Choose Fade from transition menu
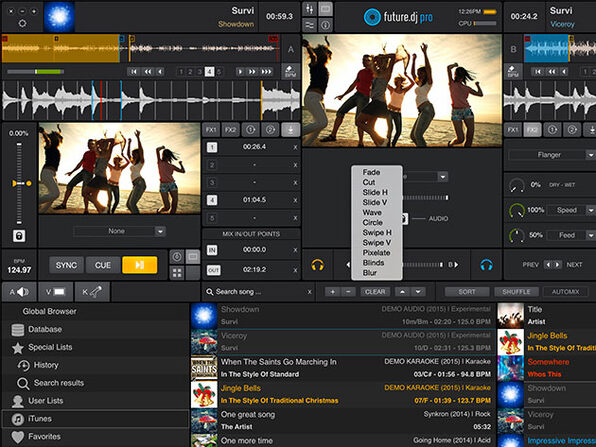This screenshot has height=447, width=596. coord(371,172)
